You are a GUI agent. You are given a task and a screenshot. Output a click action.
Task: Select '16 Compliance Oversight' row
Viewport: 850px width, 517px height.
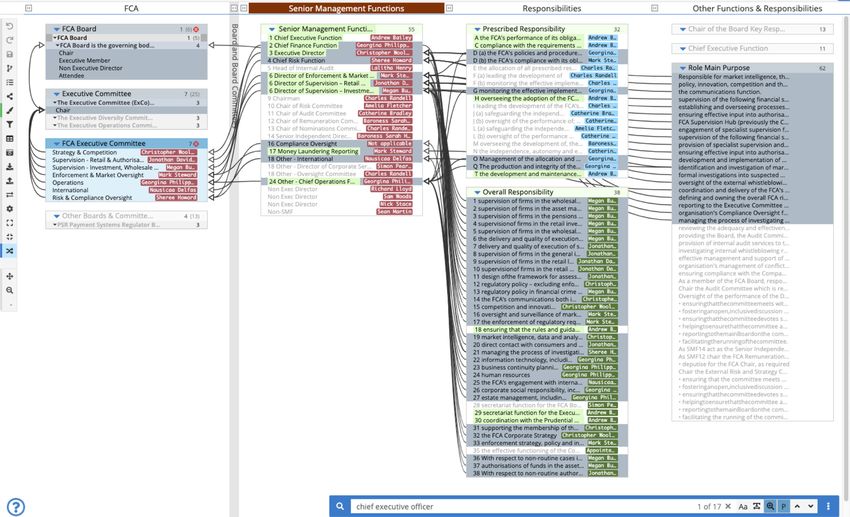(x=341, y=144)
